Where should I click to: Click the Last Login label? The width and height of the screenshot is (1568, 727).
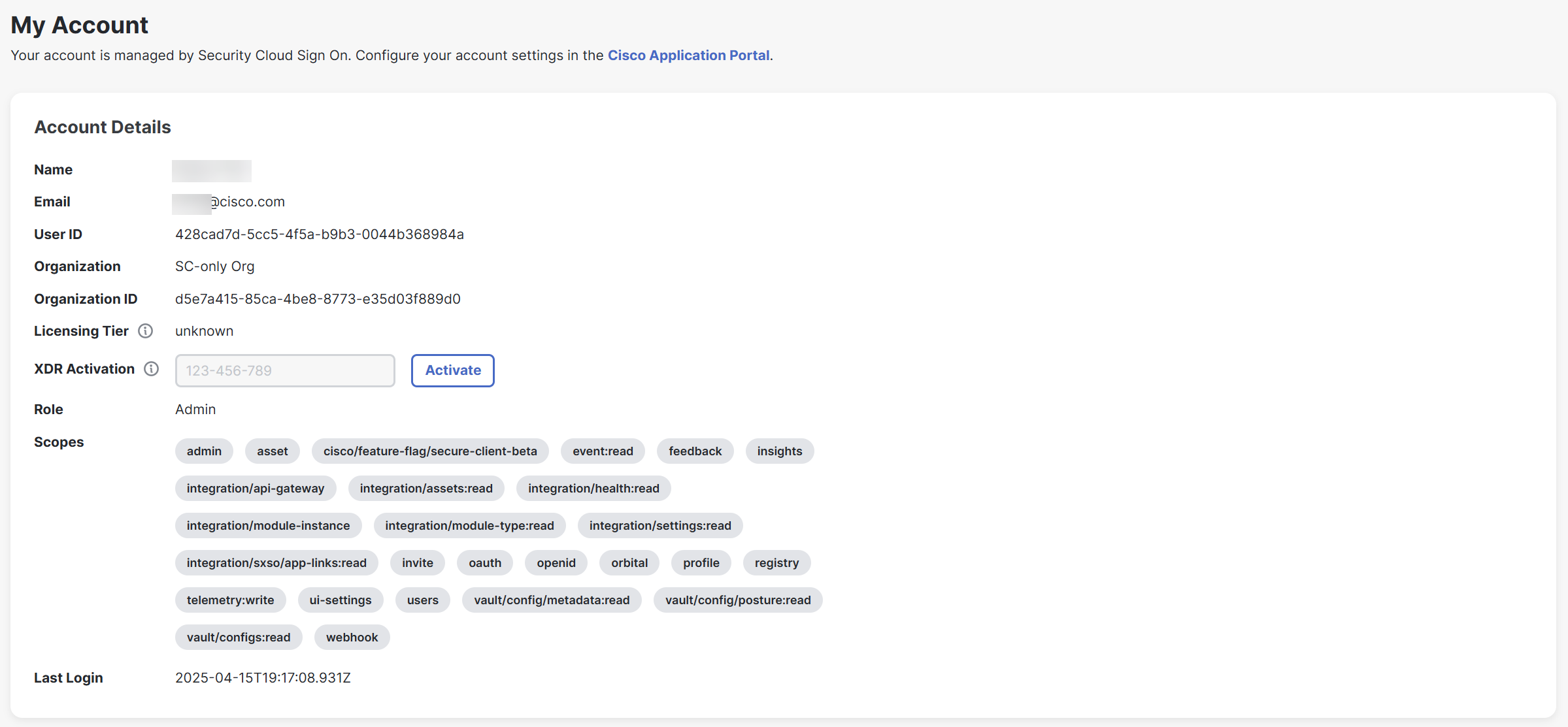[69, 678]
